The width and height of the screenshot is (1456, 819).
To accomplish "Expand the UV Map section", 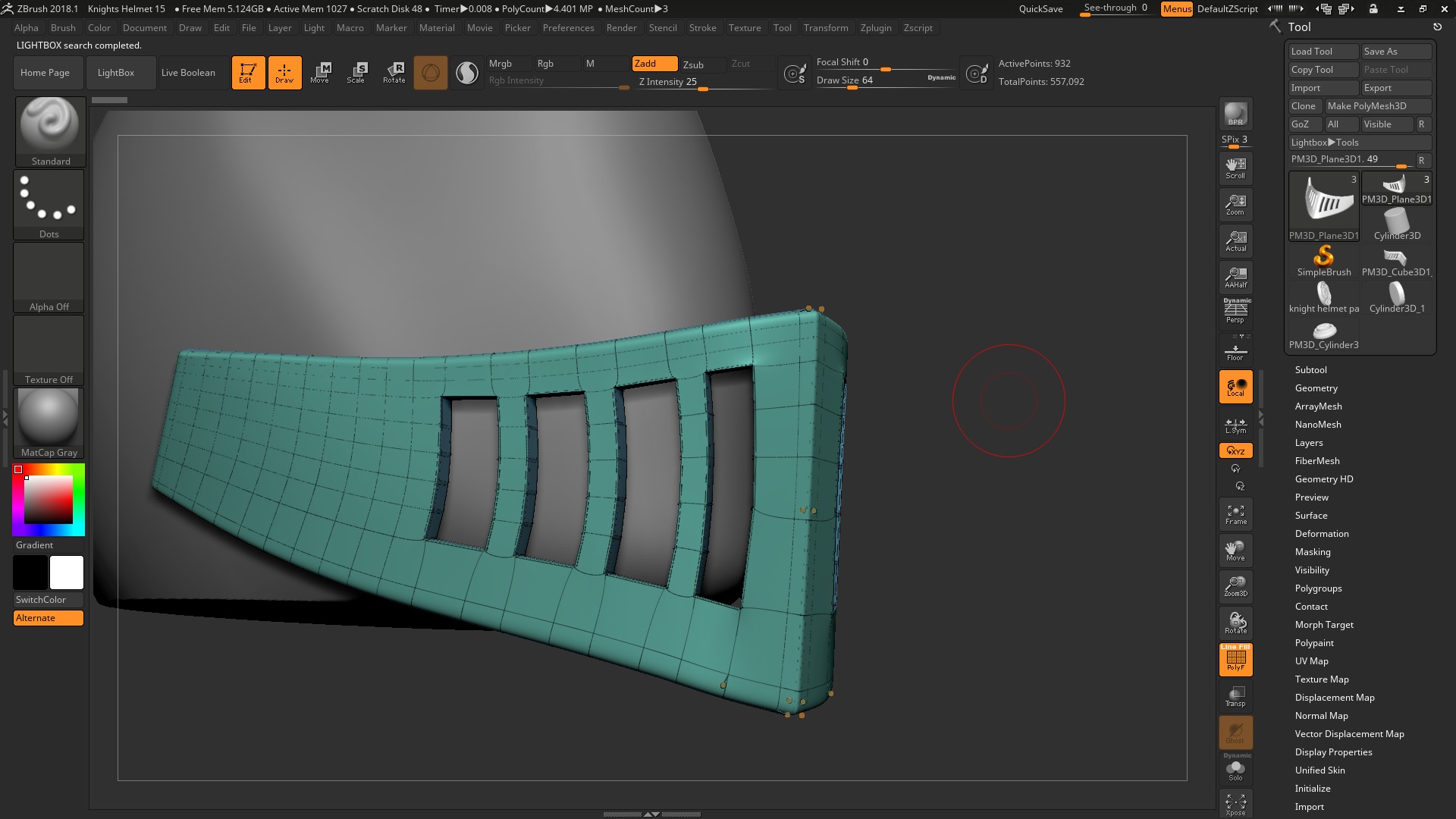I will (1311, 661).
